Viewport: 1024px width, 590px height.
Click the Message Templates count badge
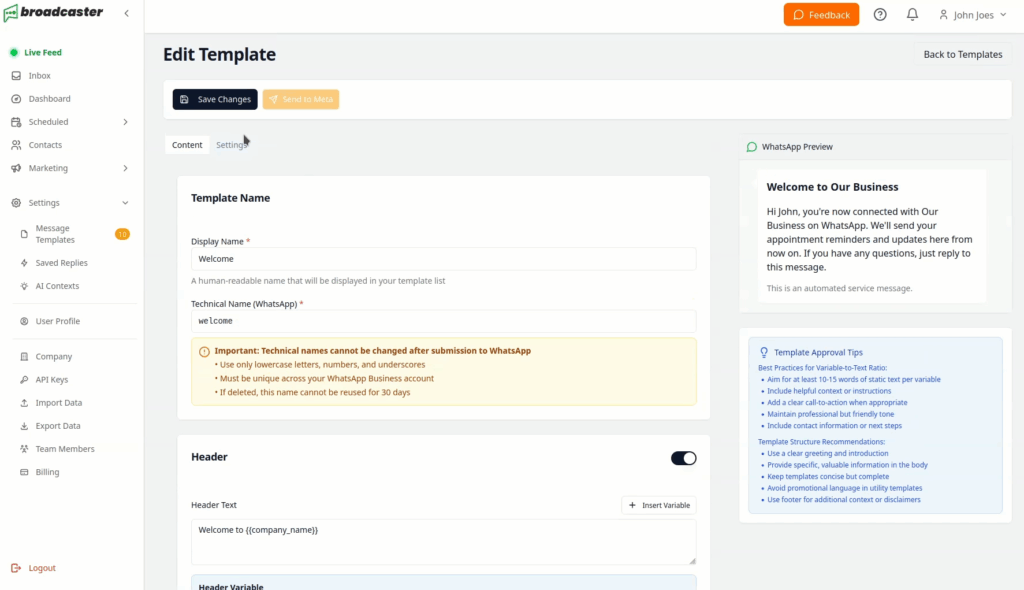coord(122,234)
